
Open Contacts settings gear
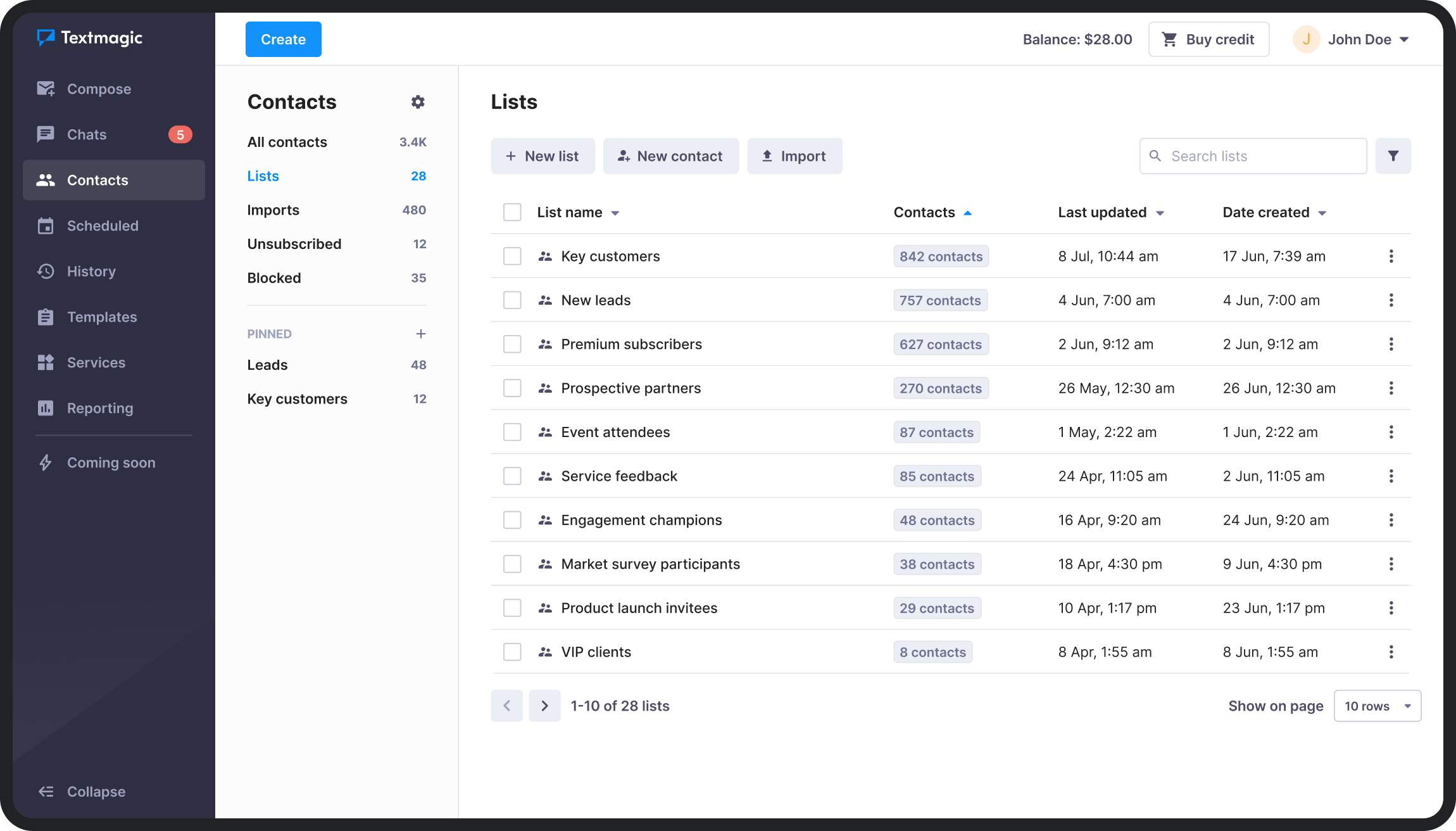click(x=418, y=101)
